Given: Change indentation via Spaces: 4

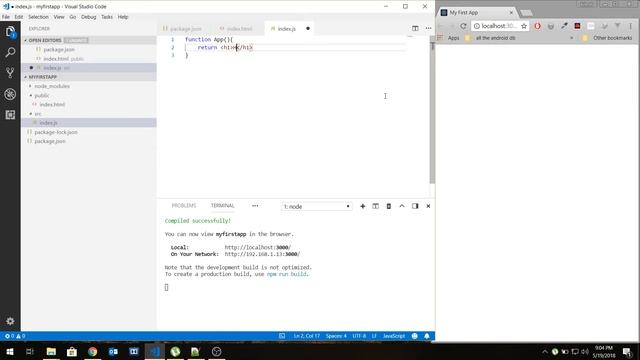Looking at the screenshot, I should tap(336, 336).
